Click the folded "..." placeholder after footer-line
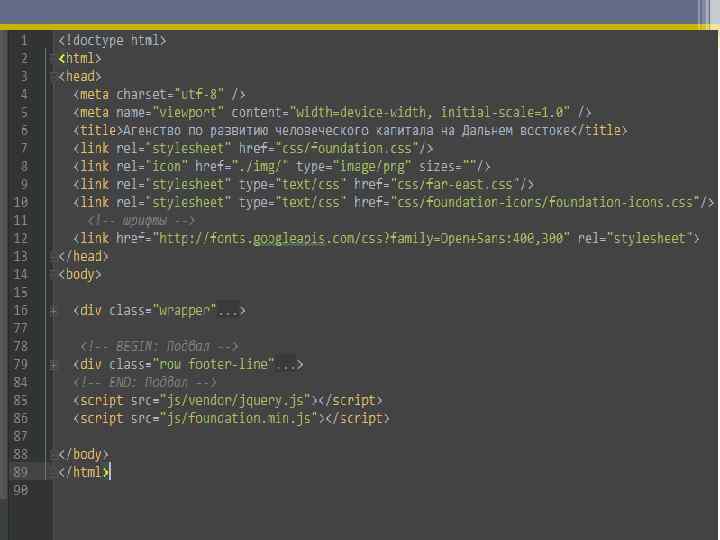Viewport: 720px width, 540px height. click(x=286, y=365)
